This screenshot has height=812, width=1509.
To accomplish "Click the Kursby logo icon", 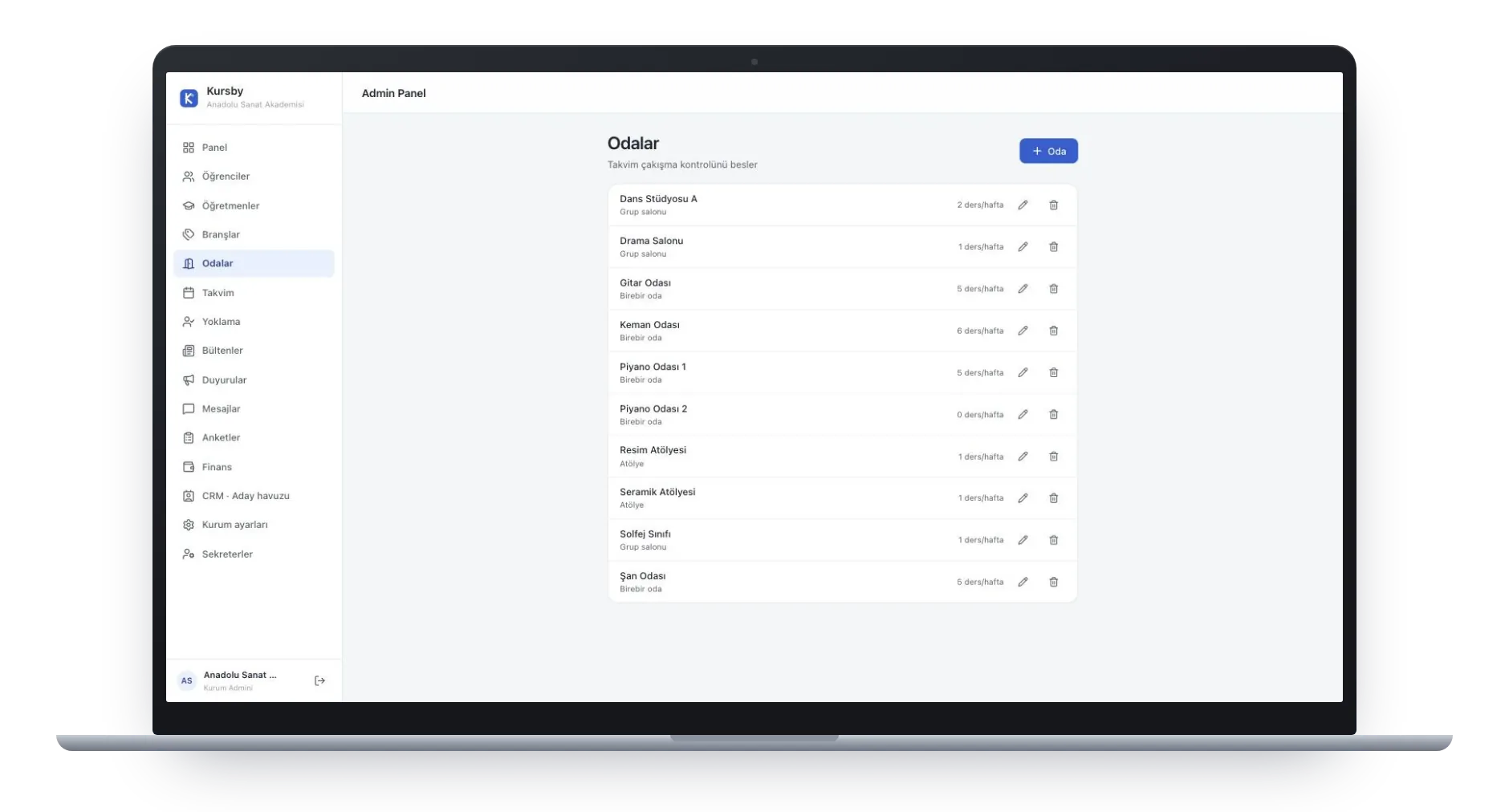I will click(189, 98).
